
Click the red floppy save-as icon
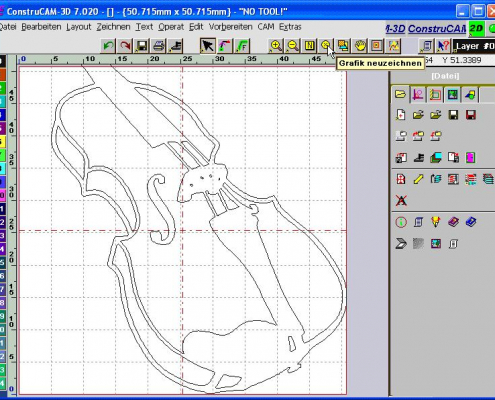click(x=470, y=115)
